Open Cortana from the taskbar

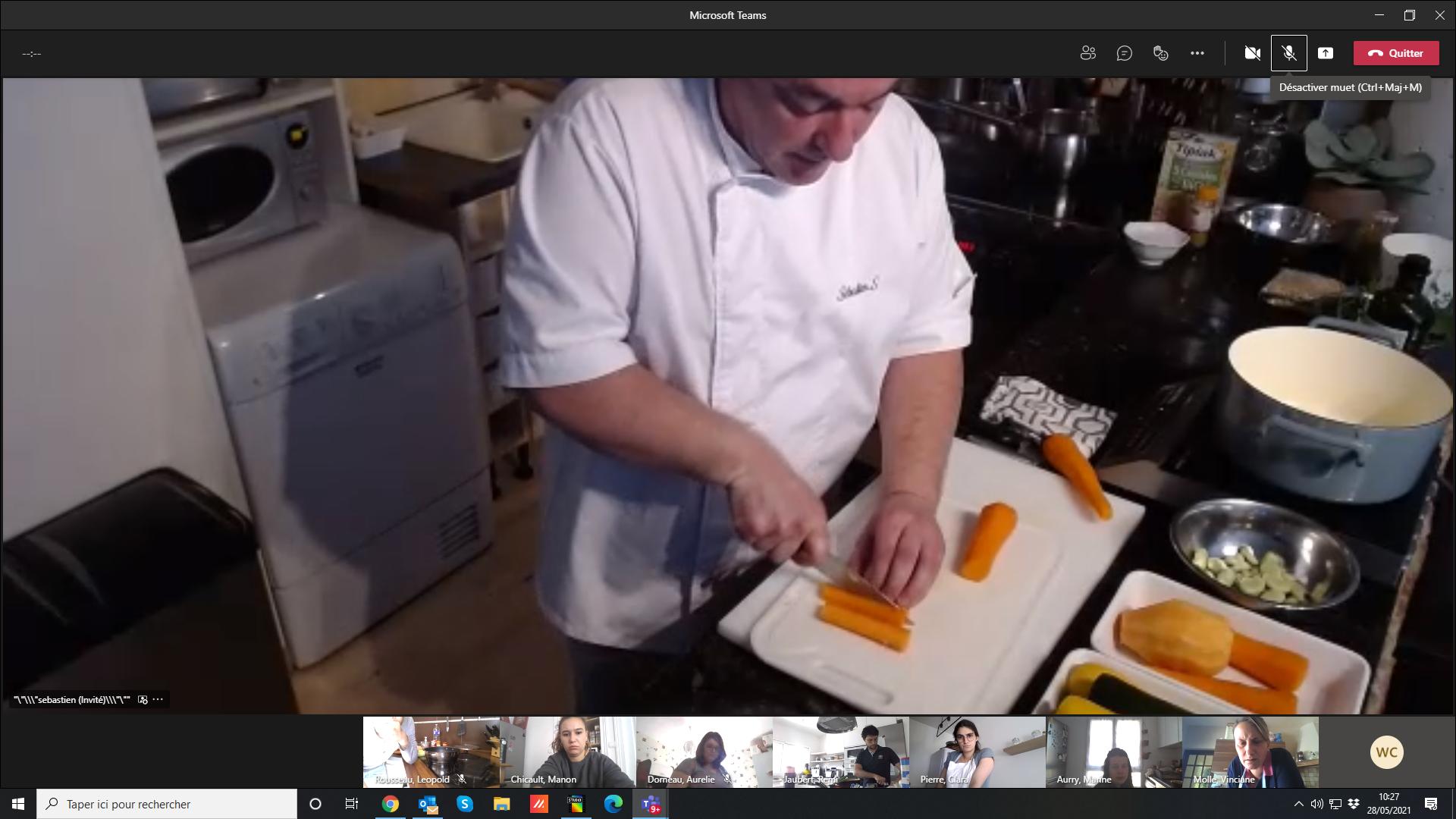click(x=315, y=804)
